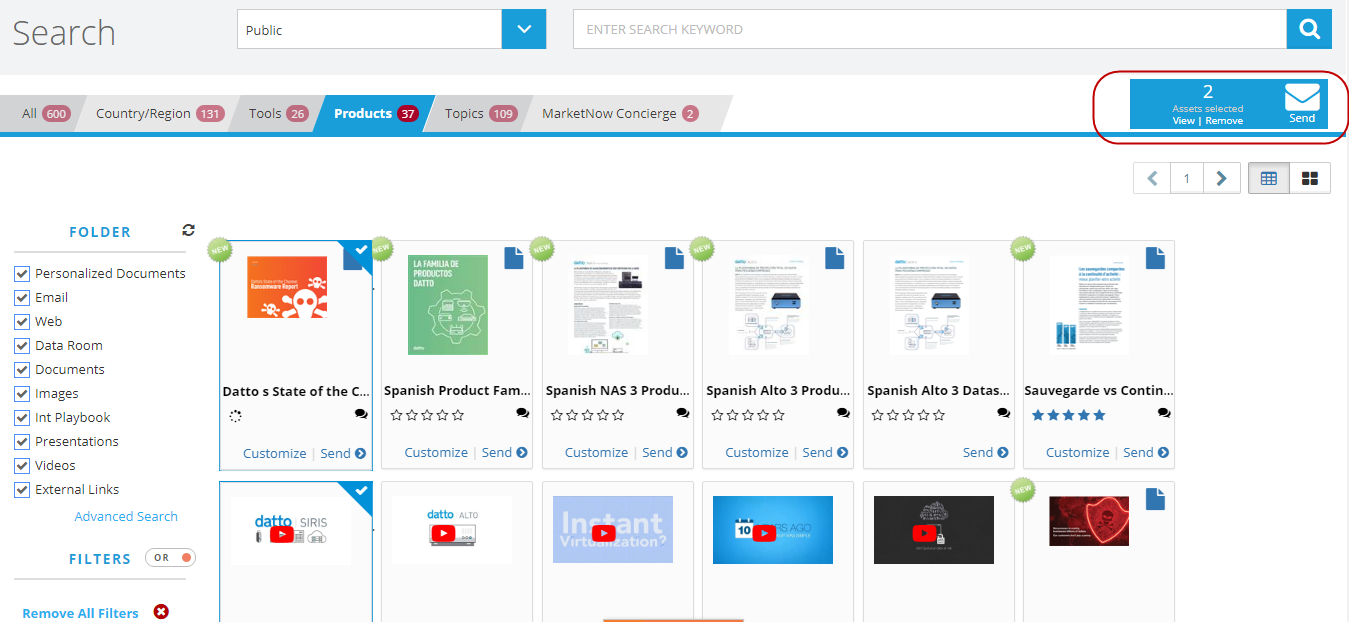Viewport: 1349px width, 622px height.
Task: Click Remove All Filters link
Action: (80, 613)
